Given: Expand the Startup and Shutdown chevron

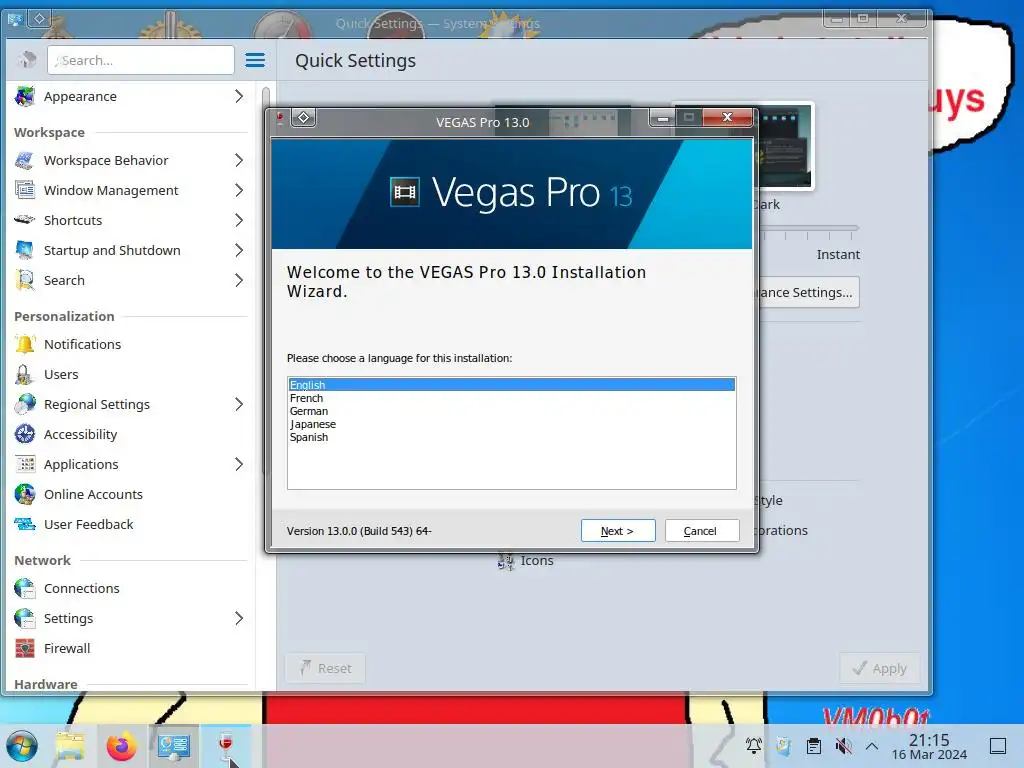Looking at the screenshot, I should tap(239, 250).
